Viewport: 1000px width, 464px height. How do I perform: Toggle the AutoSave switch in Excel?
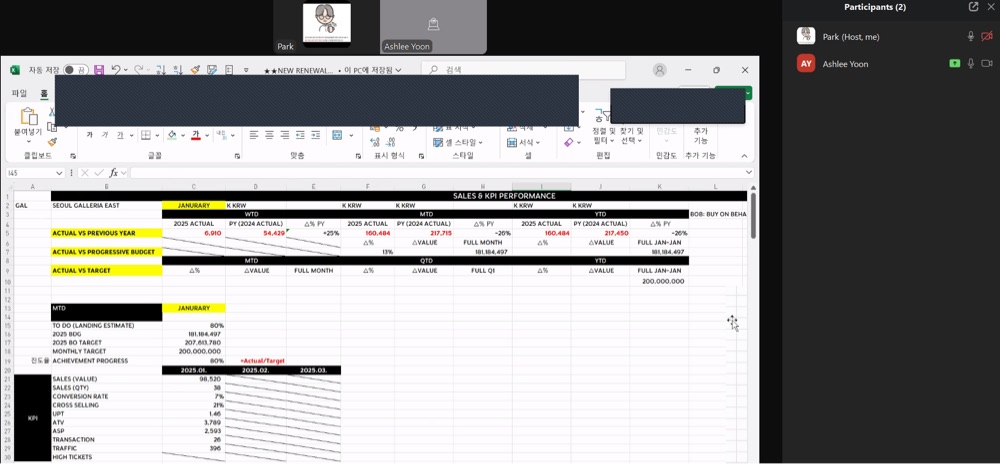pyautogui.click(x=76, y=69)
